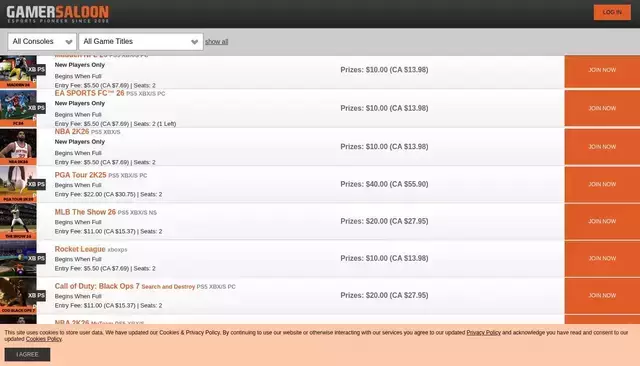Click the Call of Duty: Black Ops 7 title
Image resolution: width=640 pixels, height=366 pixels.
[x=97, y=286]
